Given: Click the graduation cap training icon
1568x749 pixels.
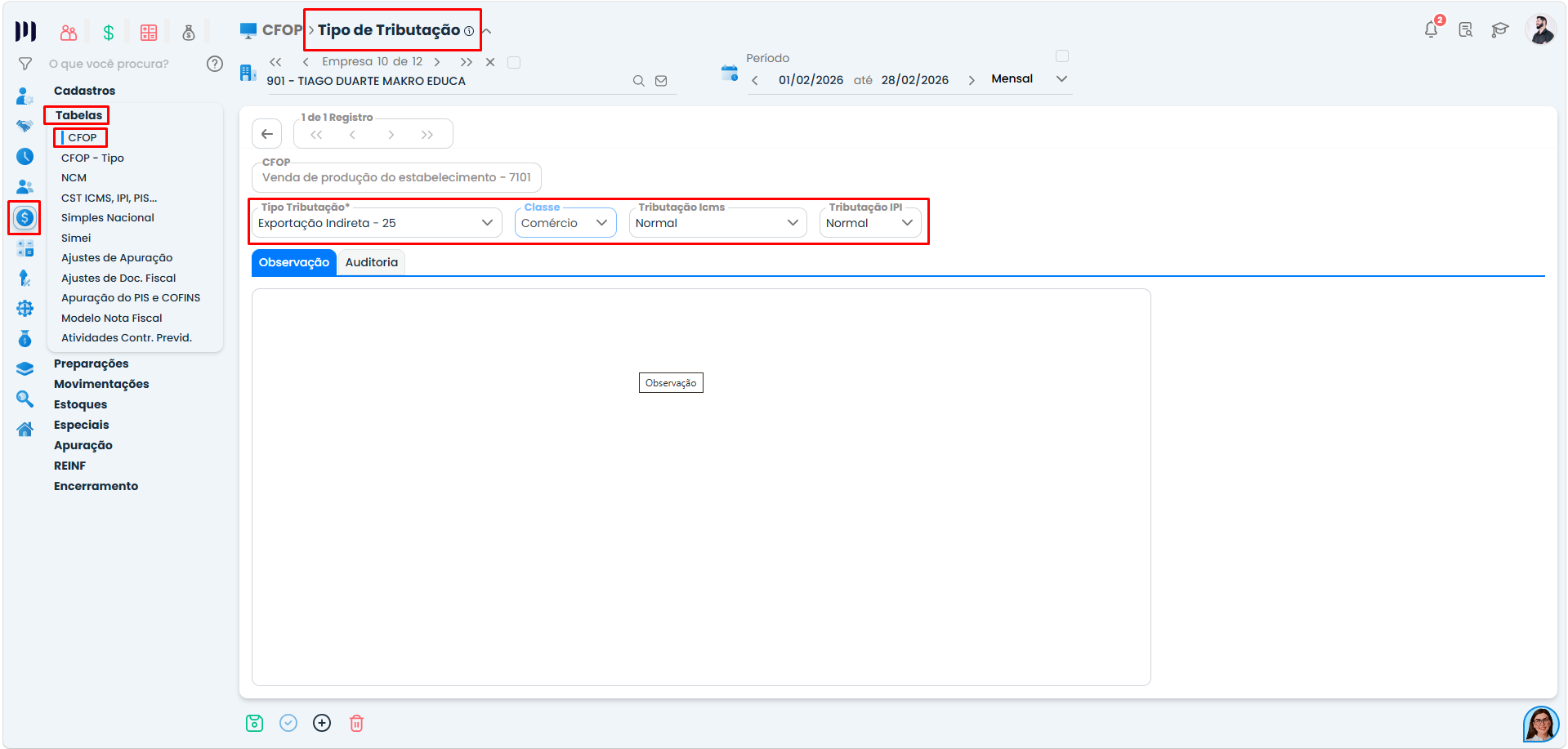Looking at the screenshot, I should [x=1499, y=30].
